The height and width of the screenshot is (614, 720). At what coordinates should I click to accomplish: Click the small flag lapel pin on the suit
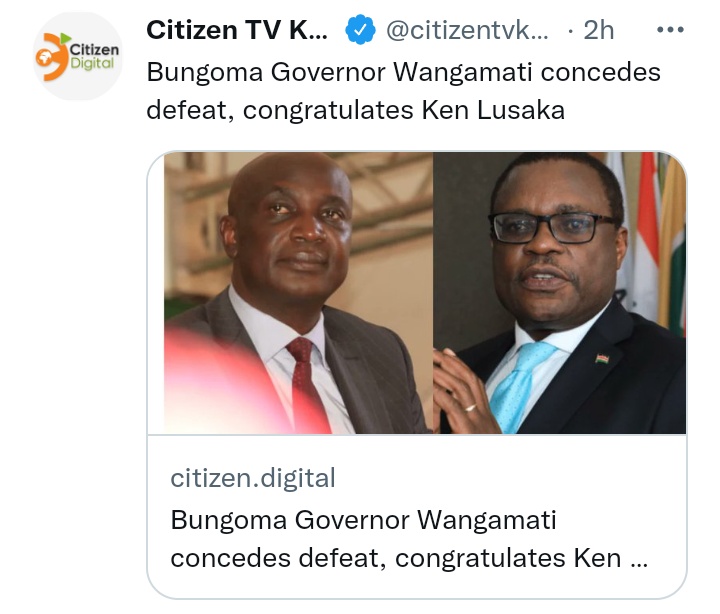pos(602,358)
